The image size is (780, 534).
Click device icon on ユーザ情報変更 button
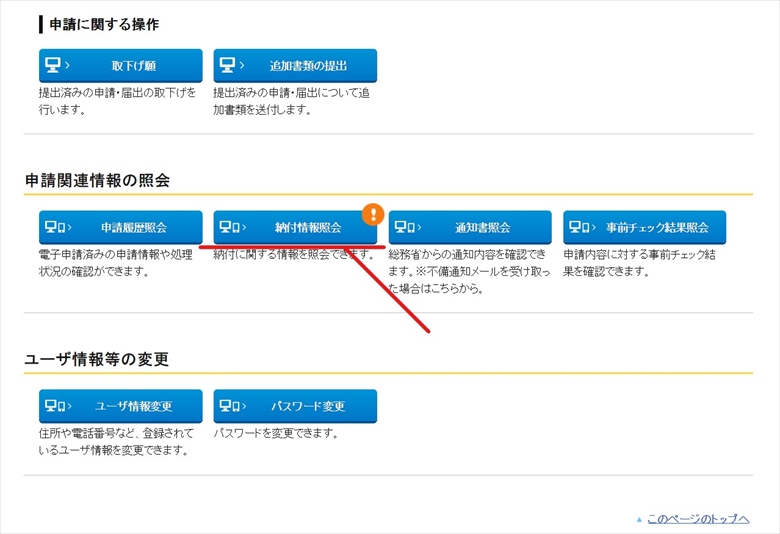coord(55,406)
